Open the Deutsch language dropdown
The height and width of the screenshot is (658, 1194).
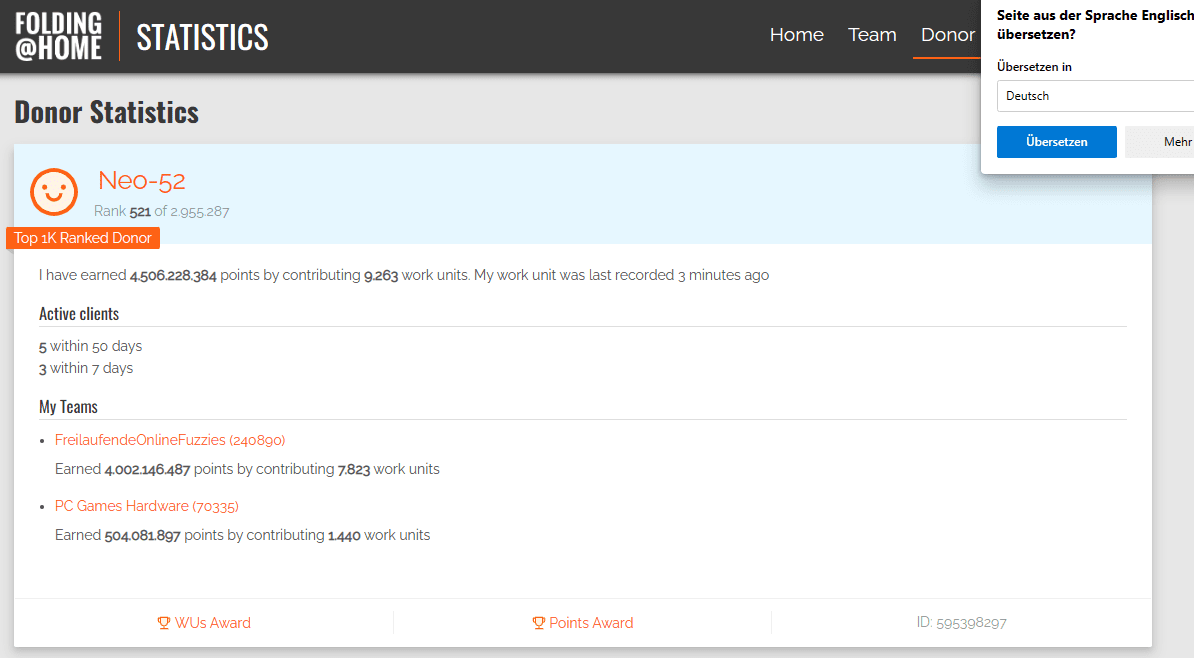[x=1096, y=96]
